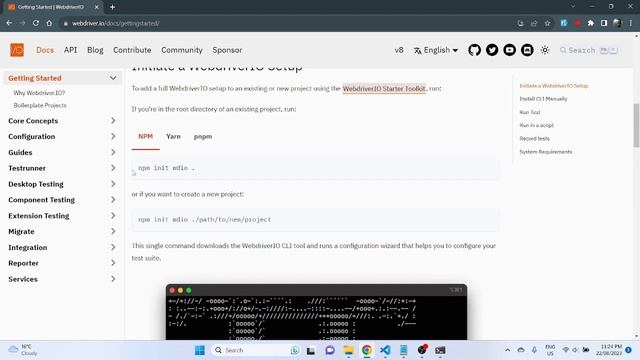Select the NPM tab
Image resolution: width=640 pixels, height=360 pixels.
[145, 137]
